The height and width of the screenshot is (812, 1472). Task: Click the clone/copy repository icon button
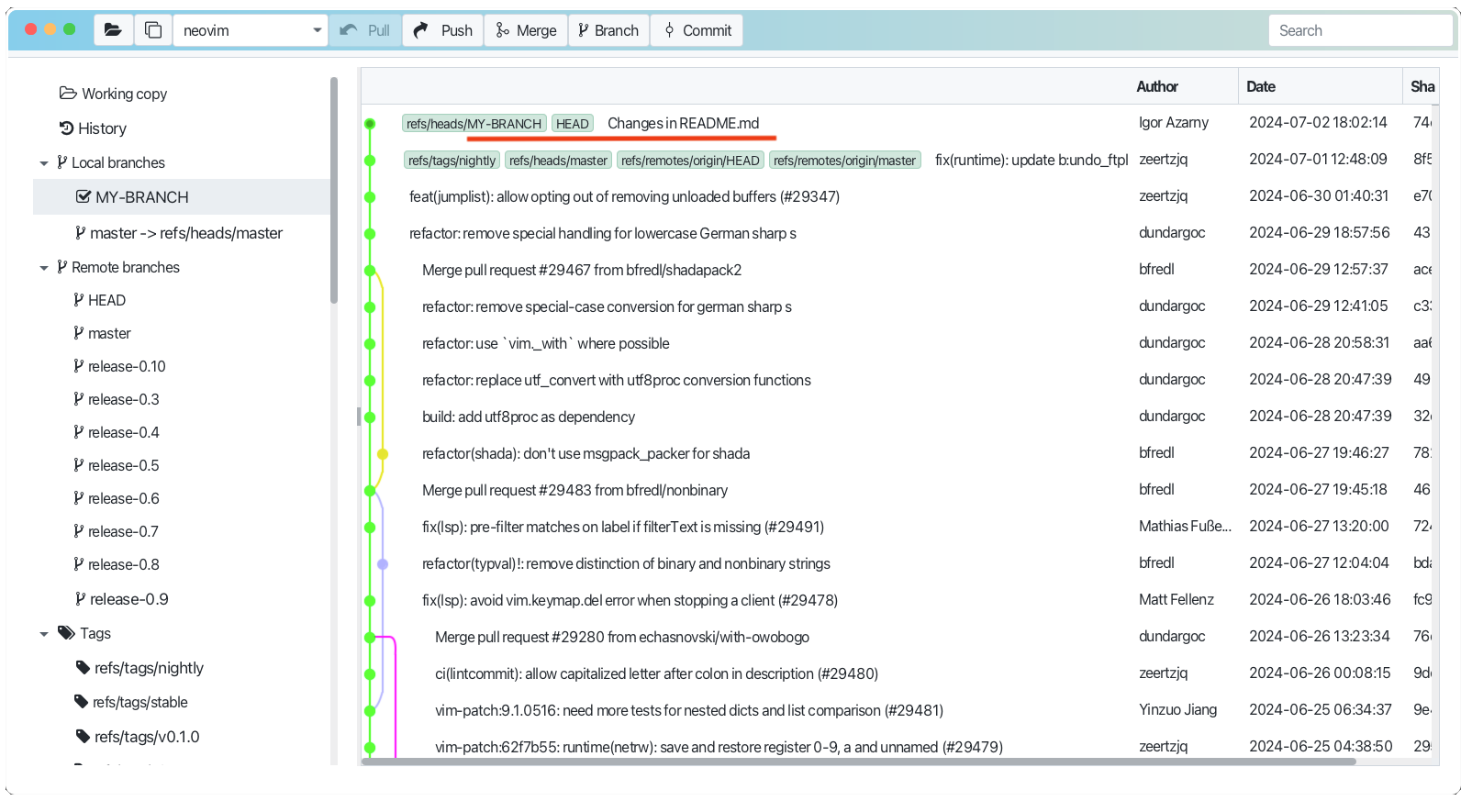coord(153,30)
